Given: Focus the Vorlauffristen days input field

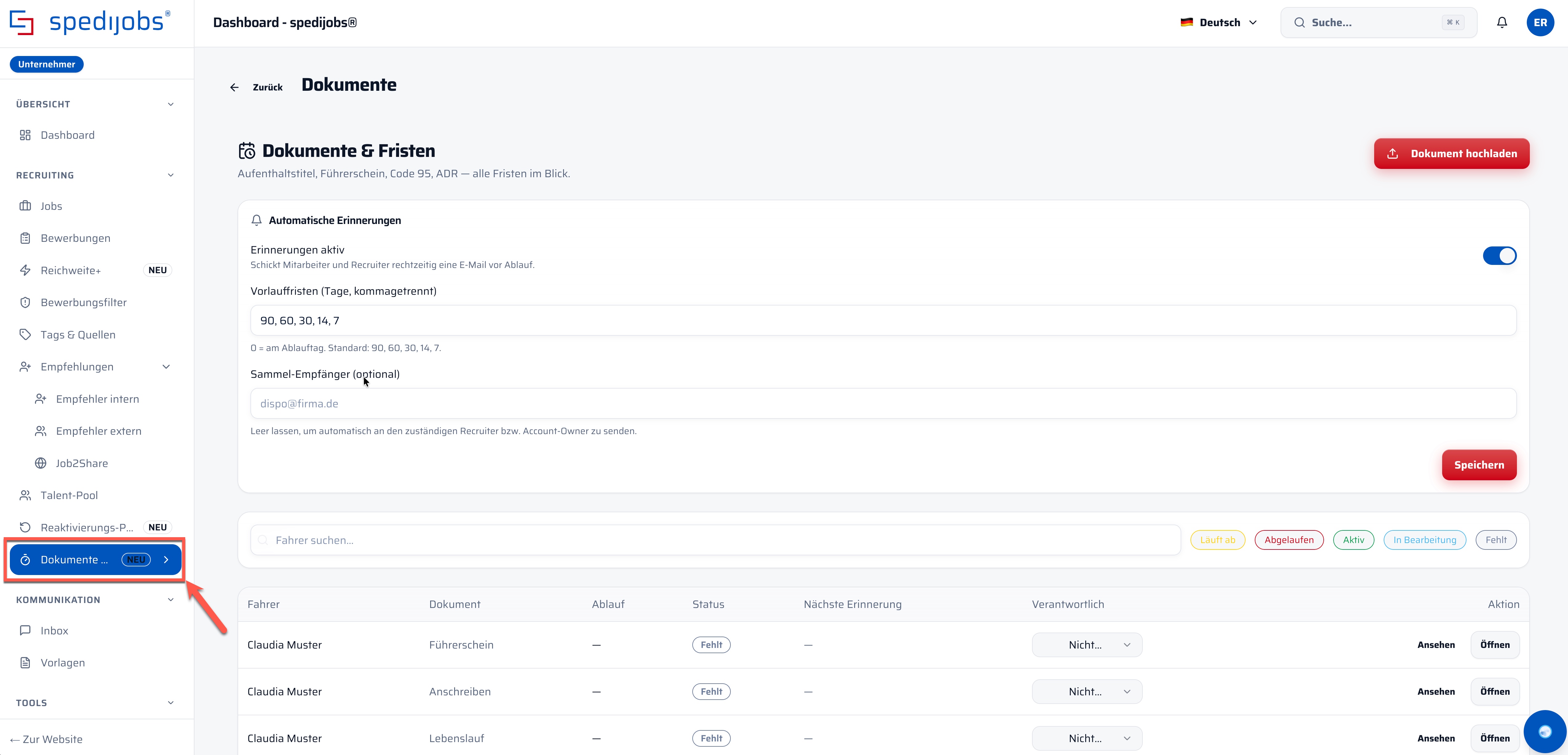Looking at the screenshot, I should pyautogui.click(x=882, y=320).
